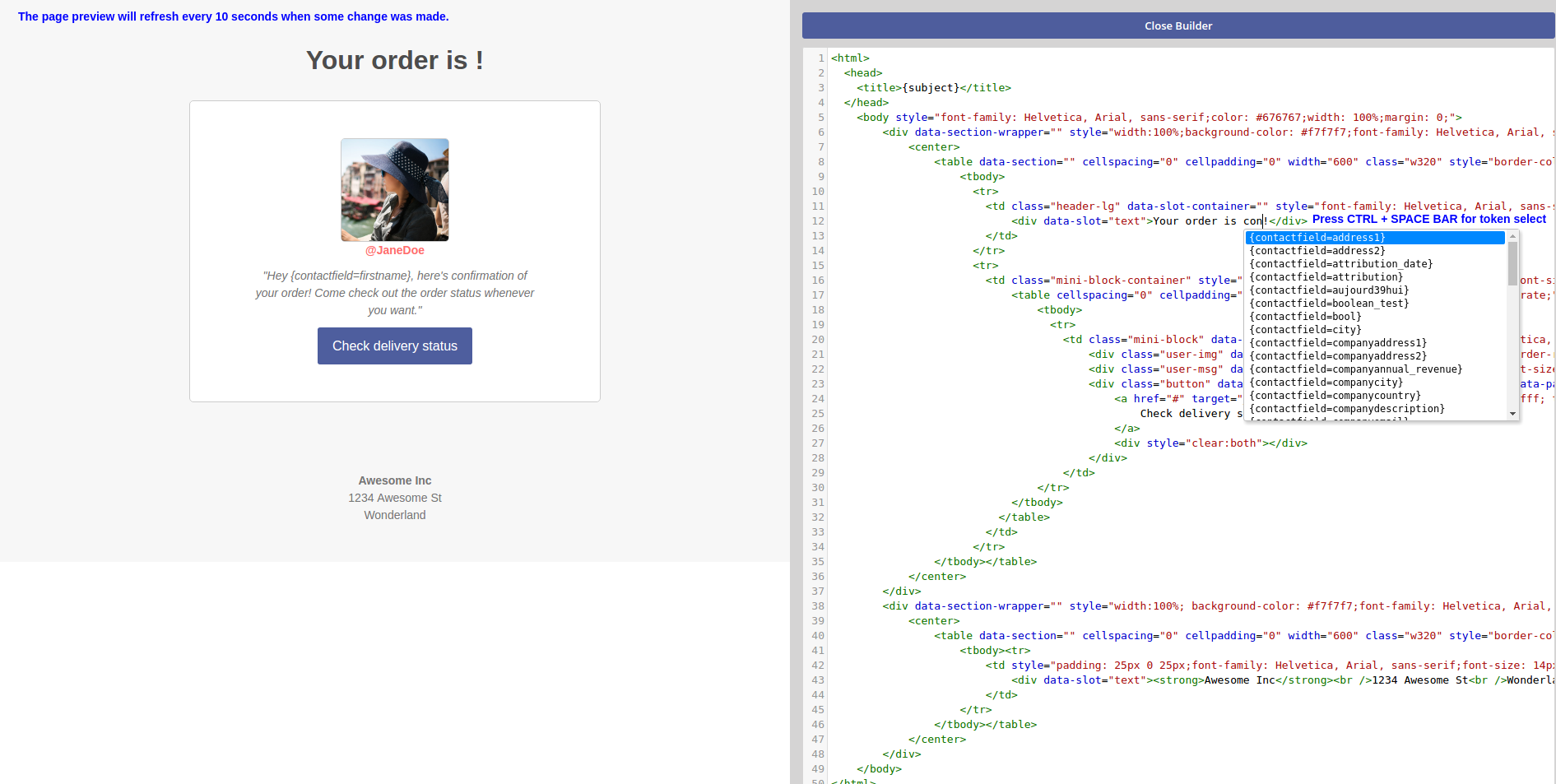
Task: Click the Check delivery status button in preview
Action: [394, 346]
